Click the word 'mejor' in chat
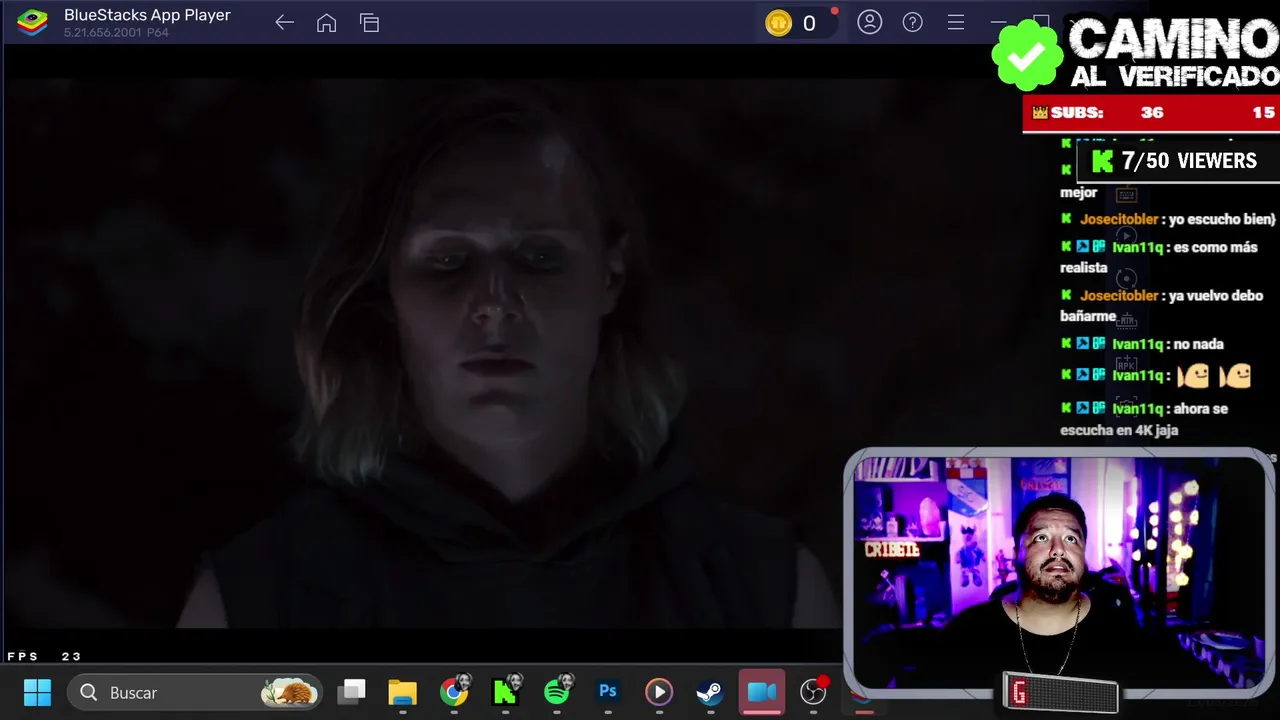 point(1079,192)
